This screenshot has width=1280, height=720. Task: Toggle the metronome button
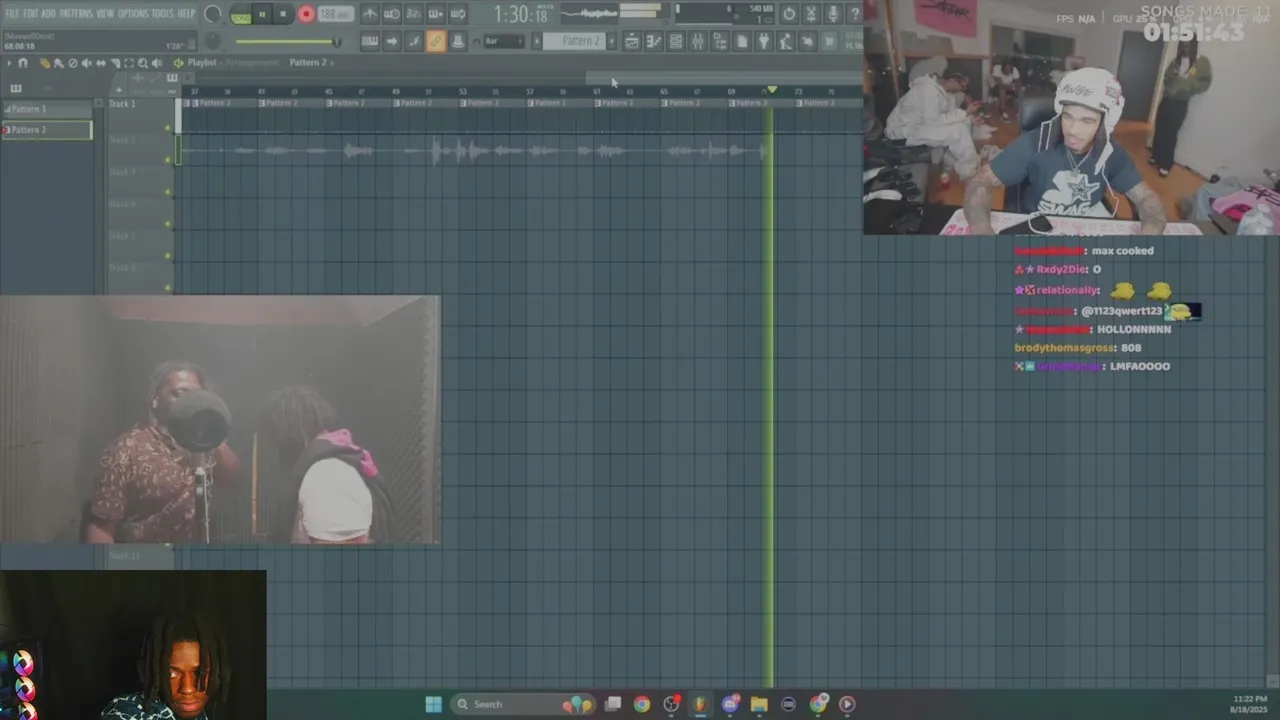coord(370,14)
